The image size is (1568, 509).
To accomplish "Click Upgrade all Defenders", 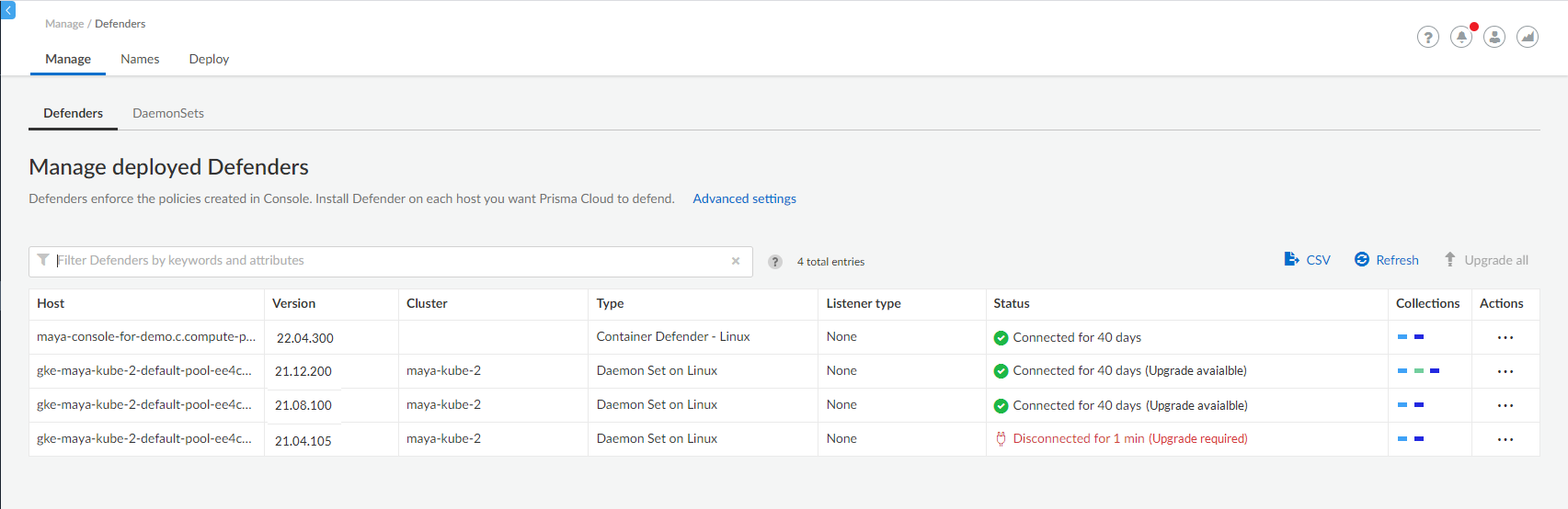I will click(1486, 260).
